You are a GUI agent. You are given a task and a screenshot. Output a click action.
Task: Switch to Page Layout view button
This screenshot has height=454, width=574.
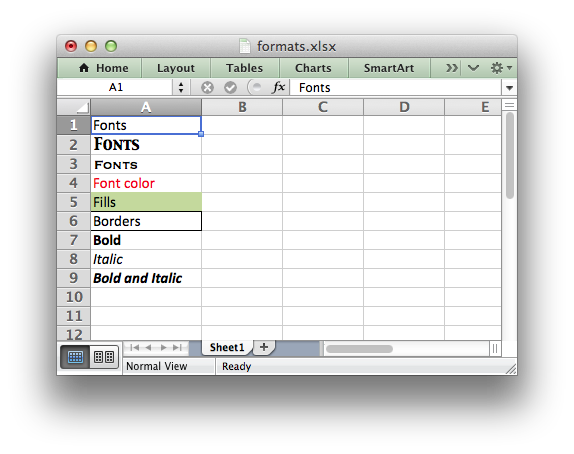104,356
